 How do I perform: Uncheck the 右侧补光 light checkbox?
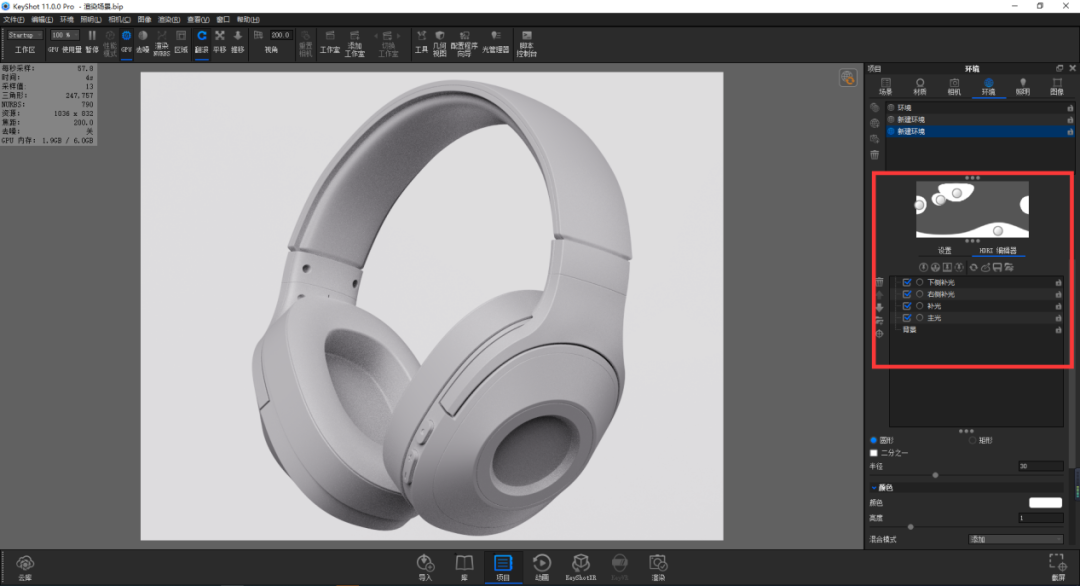[907, 294]
